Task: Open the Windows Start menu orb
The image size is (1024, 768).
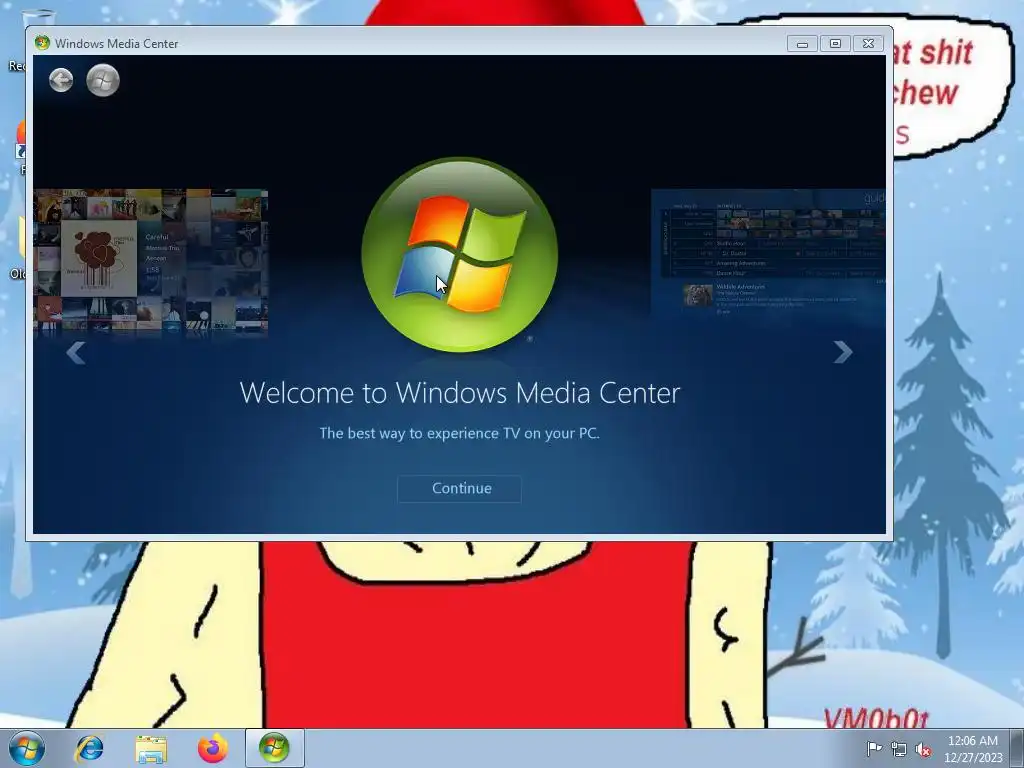Action: [27, 748]
